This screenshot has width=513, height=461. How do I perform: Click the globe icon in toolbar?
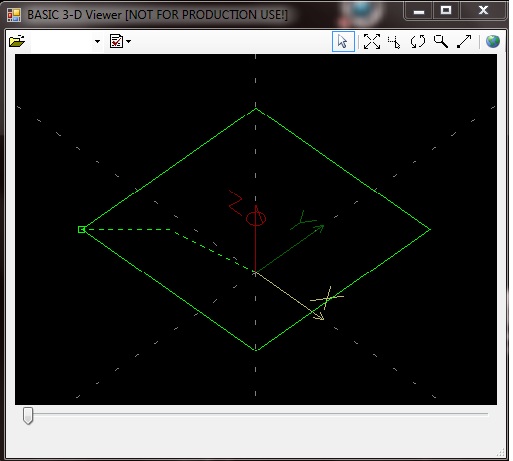[493, 42]
